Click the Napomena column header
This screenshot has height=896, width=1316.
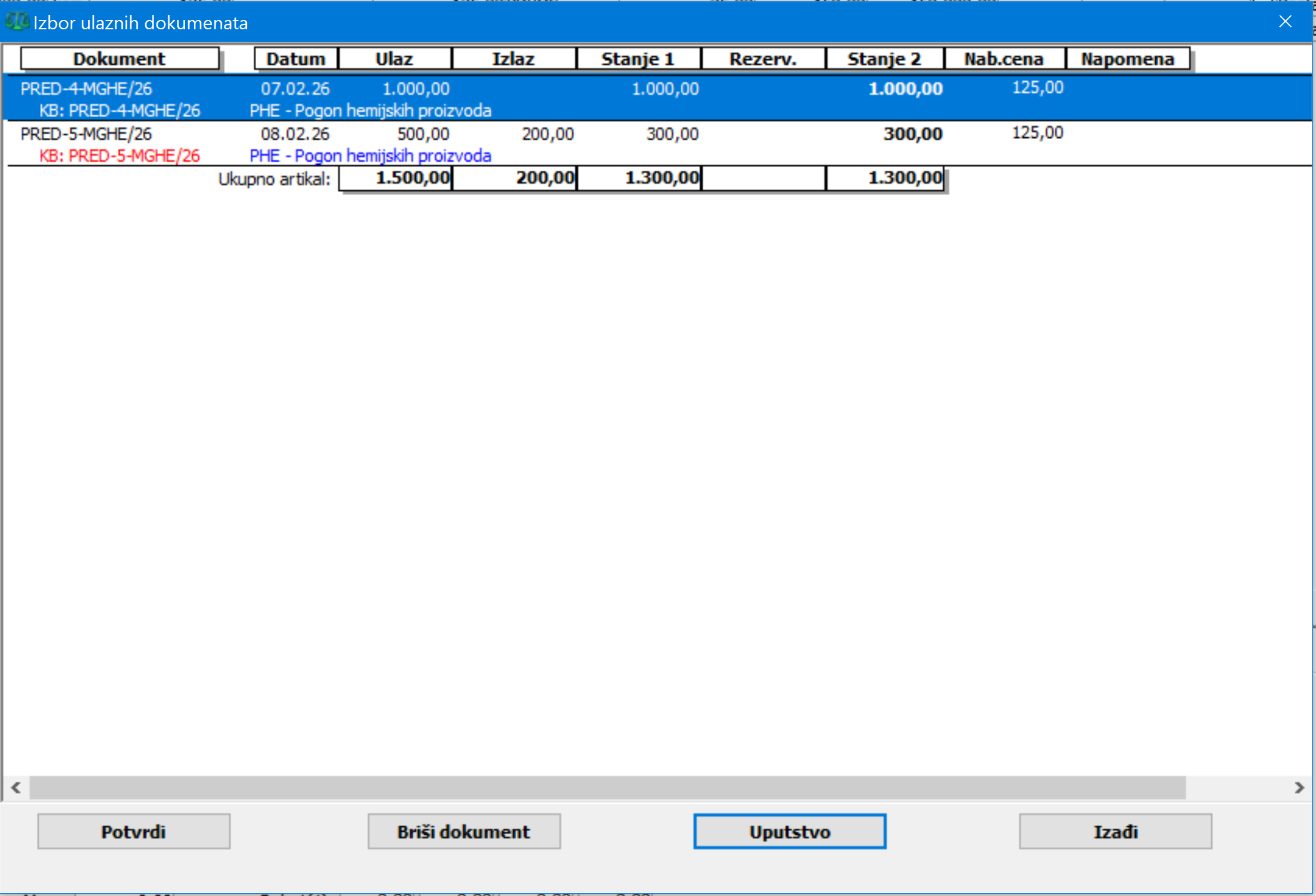[1128, 59]
